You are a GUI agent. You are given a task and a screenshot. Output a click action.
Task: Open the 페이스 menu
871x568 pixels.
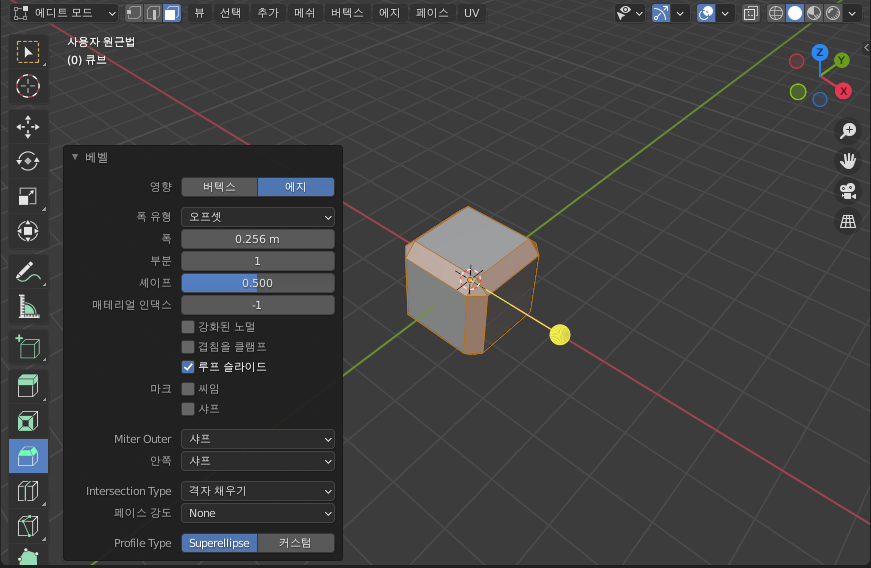[432, 13]
